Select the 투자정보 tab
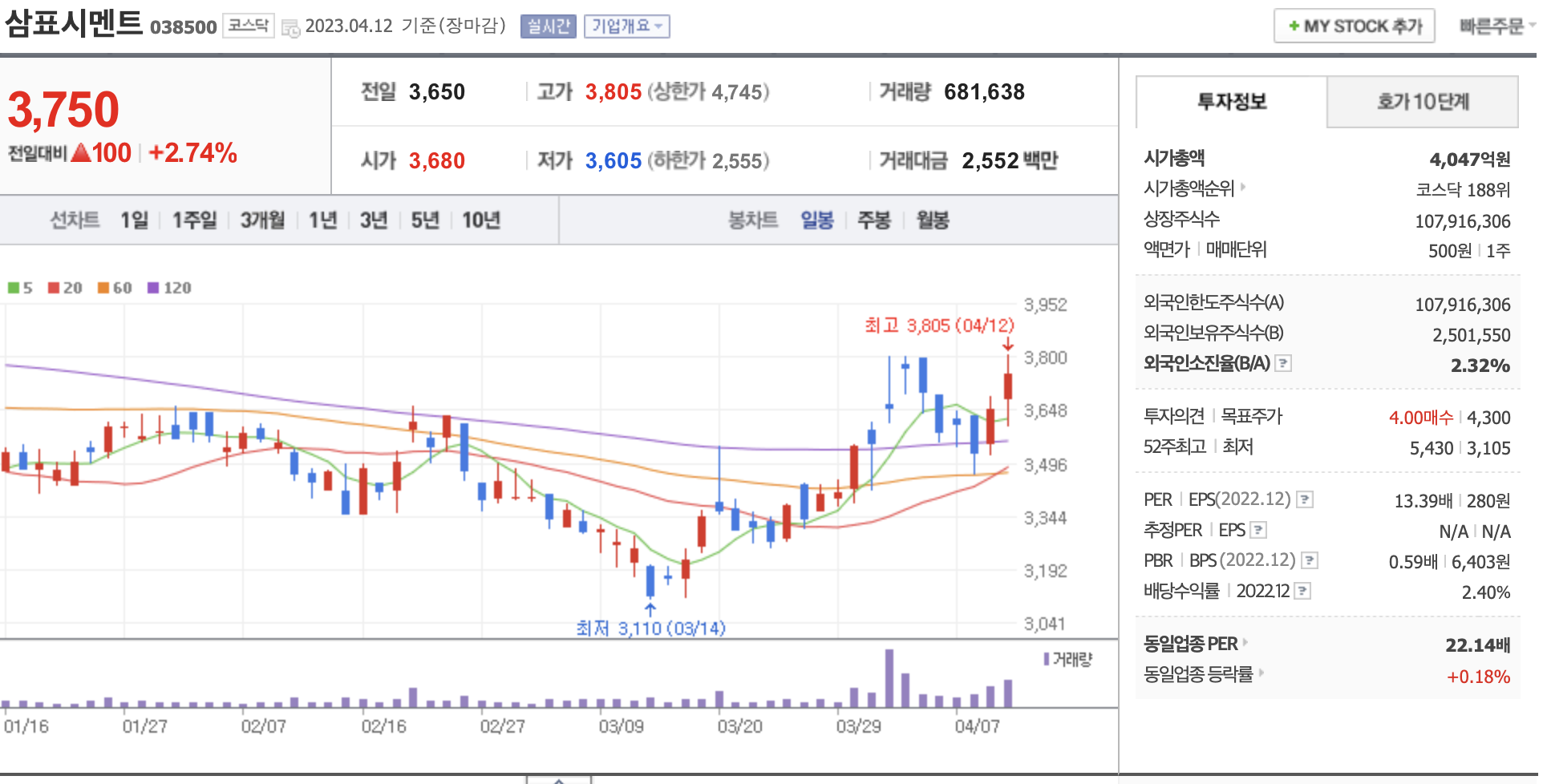 coord(1231,102)
